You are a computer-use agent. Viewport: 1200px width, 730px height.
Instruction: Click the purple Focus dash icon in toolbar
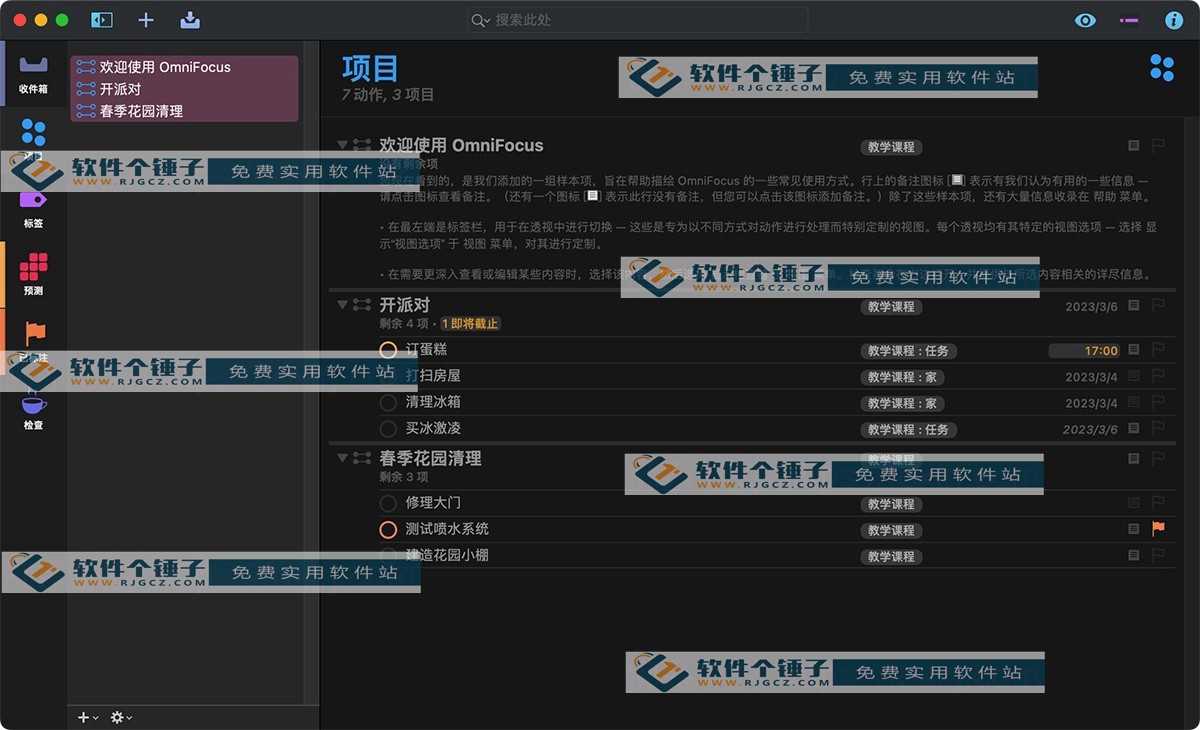point(1129,20)
